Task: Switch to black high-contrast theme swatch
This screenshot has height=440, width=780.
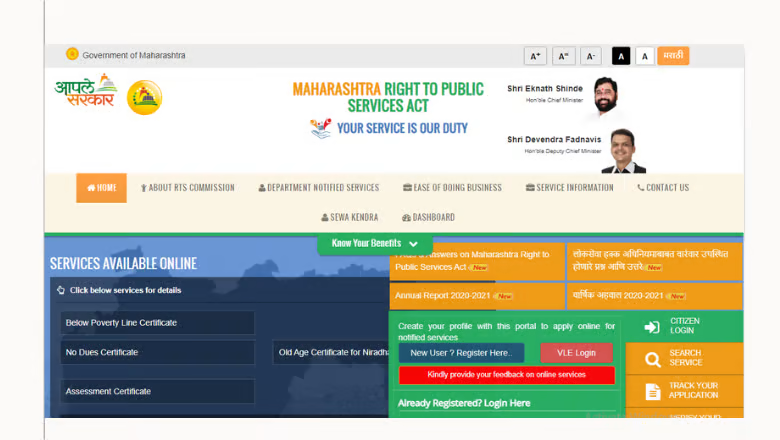Action: point(621,56)
